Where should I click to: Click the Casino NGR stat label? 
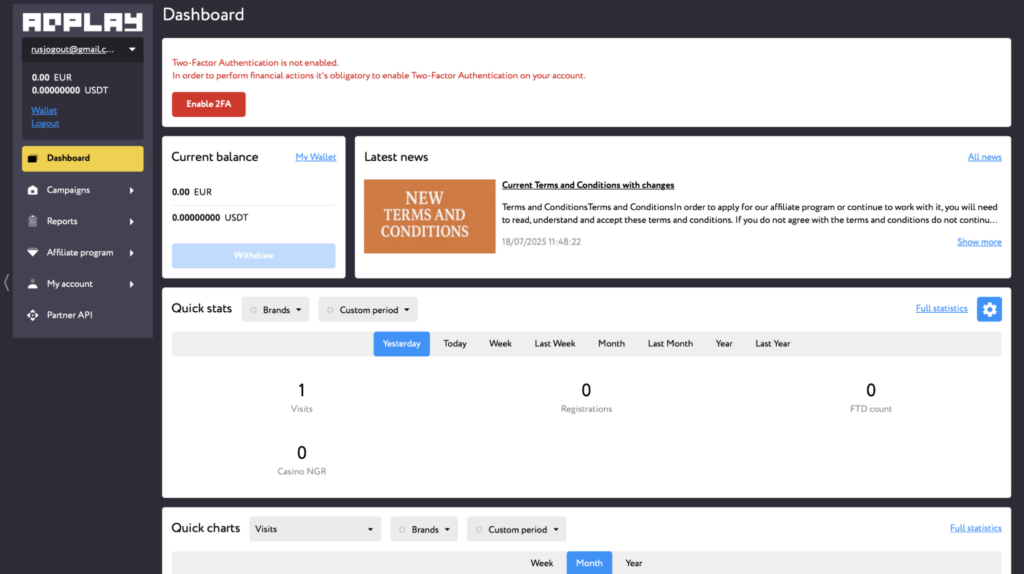click(302, 471)
